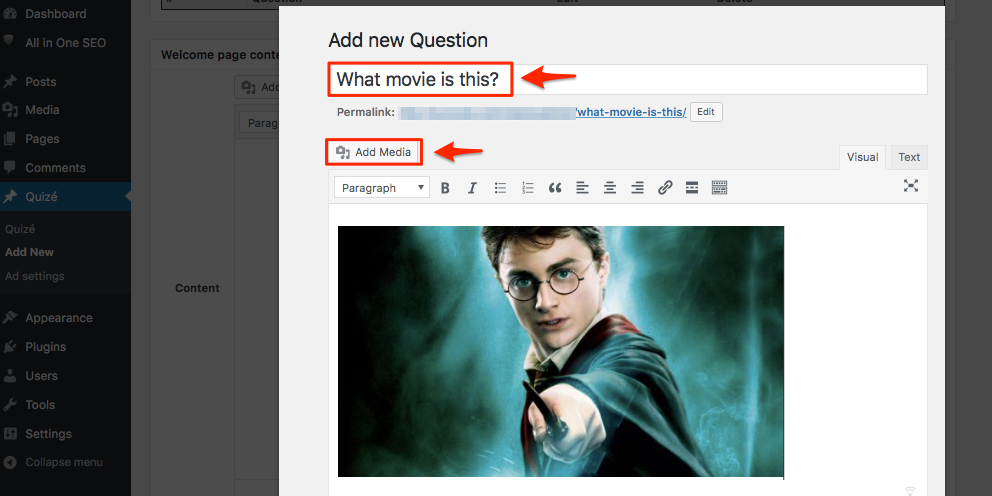Open Comments in the sidebar
This screenshot has width=992, height=496.
pyautogui.click(x=55, y=168)
